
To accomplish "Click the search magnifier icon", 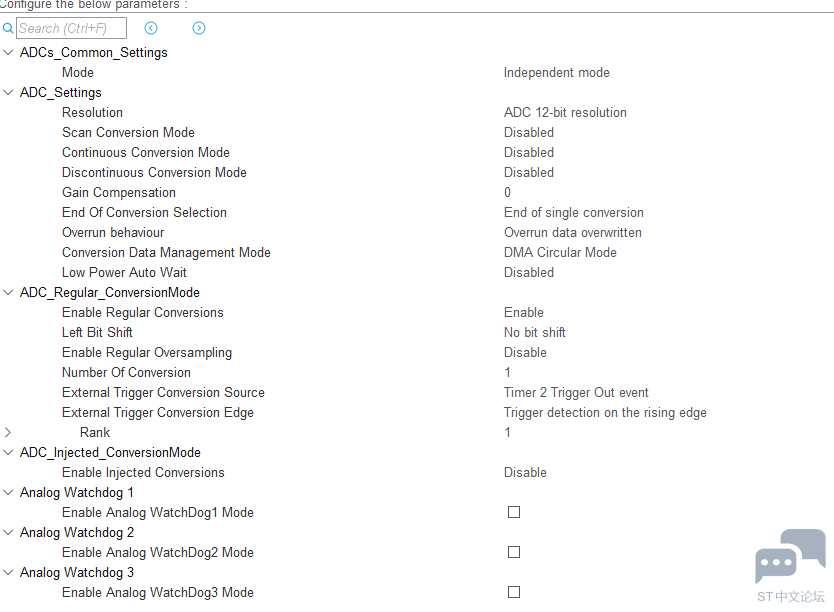I will 7,28.
